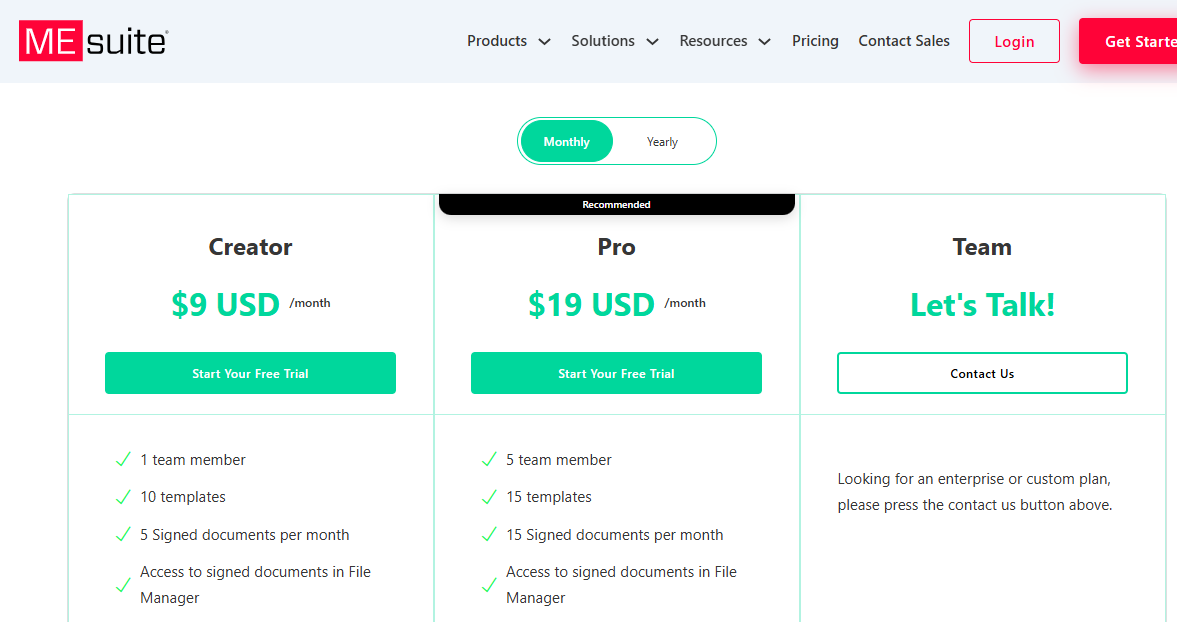Click the Login button
The image size is (1177, 622).
pyautogui.click(x=1014, y=41)
